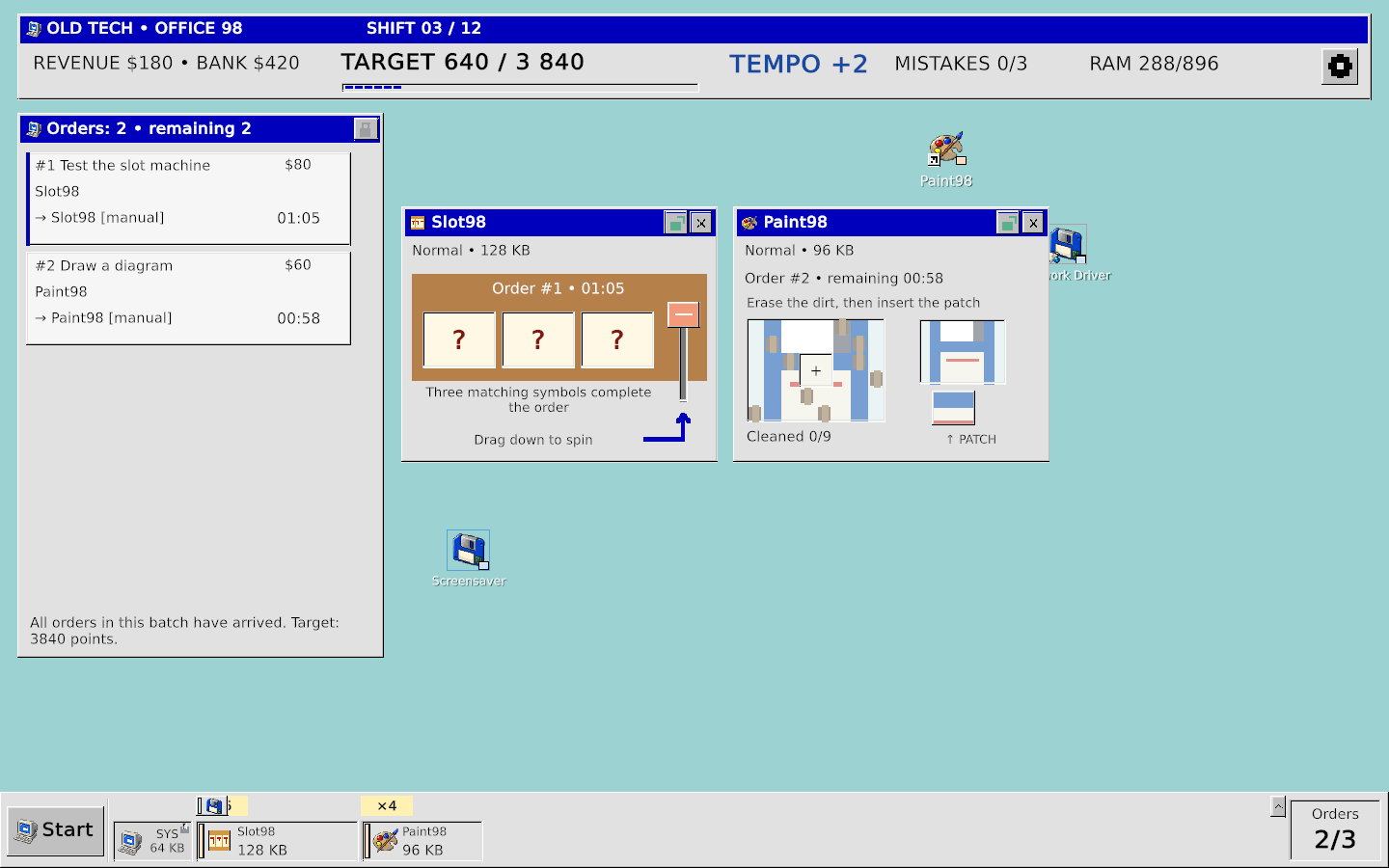Click the target progress bar in the top bar

tap(521, 88)
